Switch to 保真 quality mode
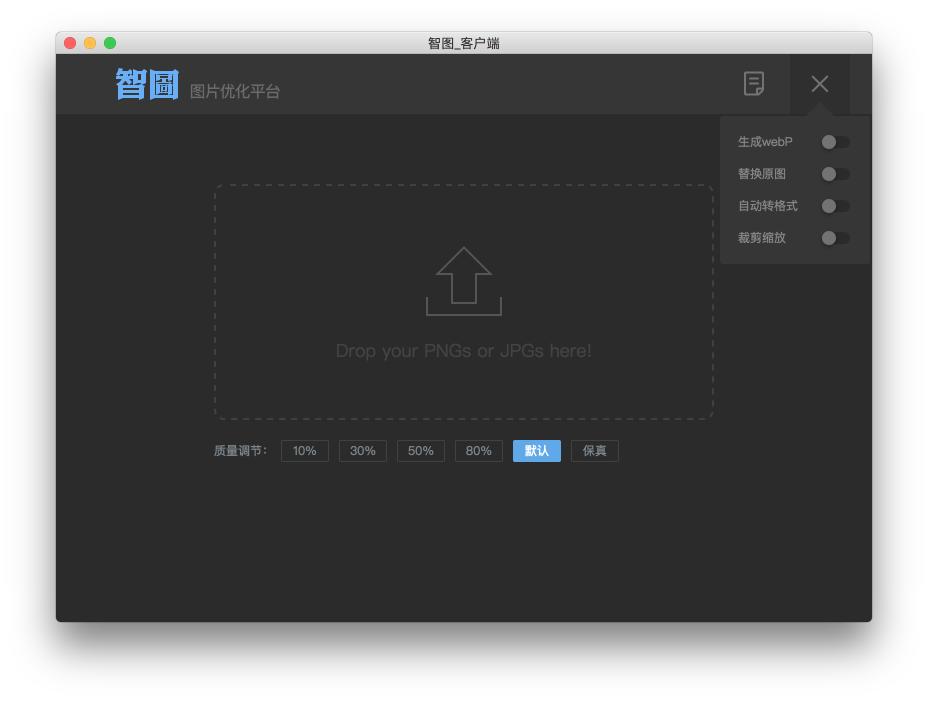 click(594, 450)
